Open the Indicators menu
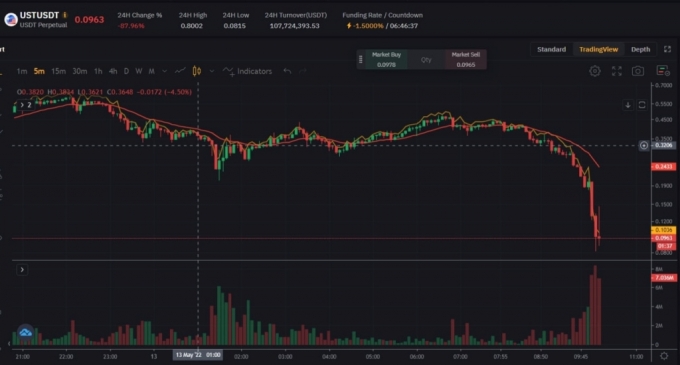Image resolution: width=680 pixels, height=365 pixels. click(x=247, y=71)
